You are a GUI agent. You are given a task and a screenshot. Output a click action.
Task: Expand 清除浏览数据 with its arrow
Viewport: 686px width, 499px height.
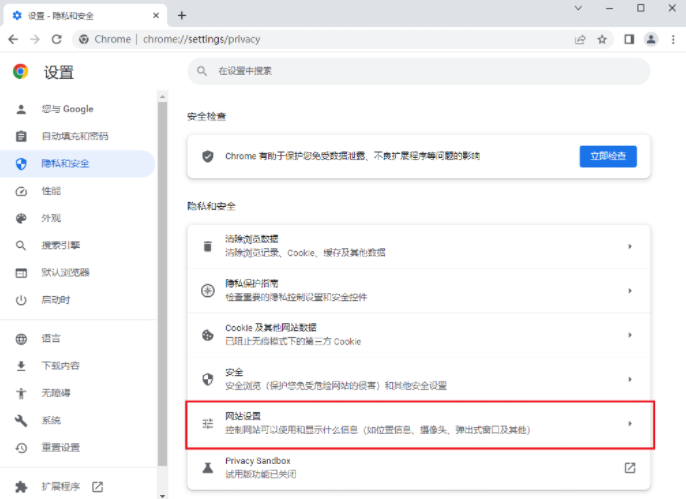630,246
